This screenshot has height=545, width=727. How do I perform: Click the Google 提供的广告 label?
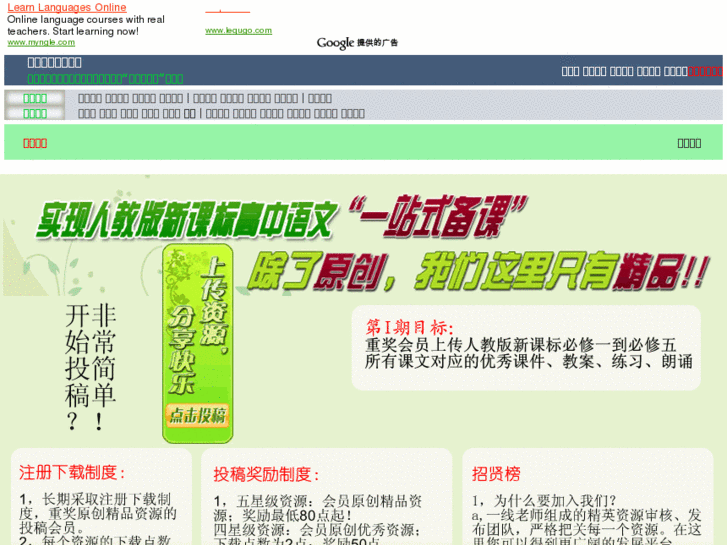coord(357,43)
